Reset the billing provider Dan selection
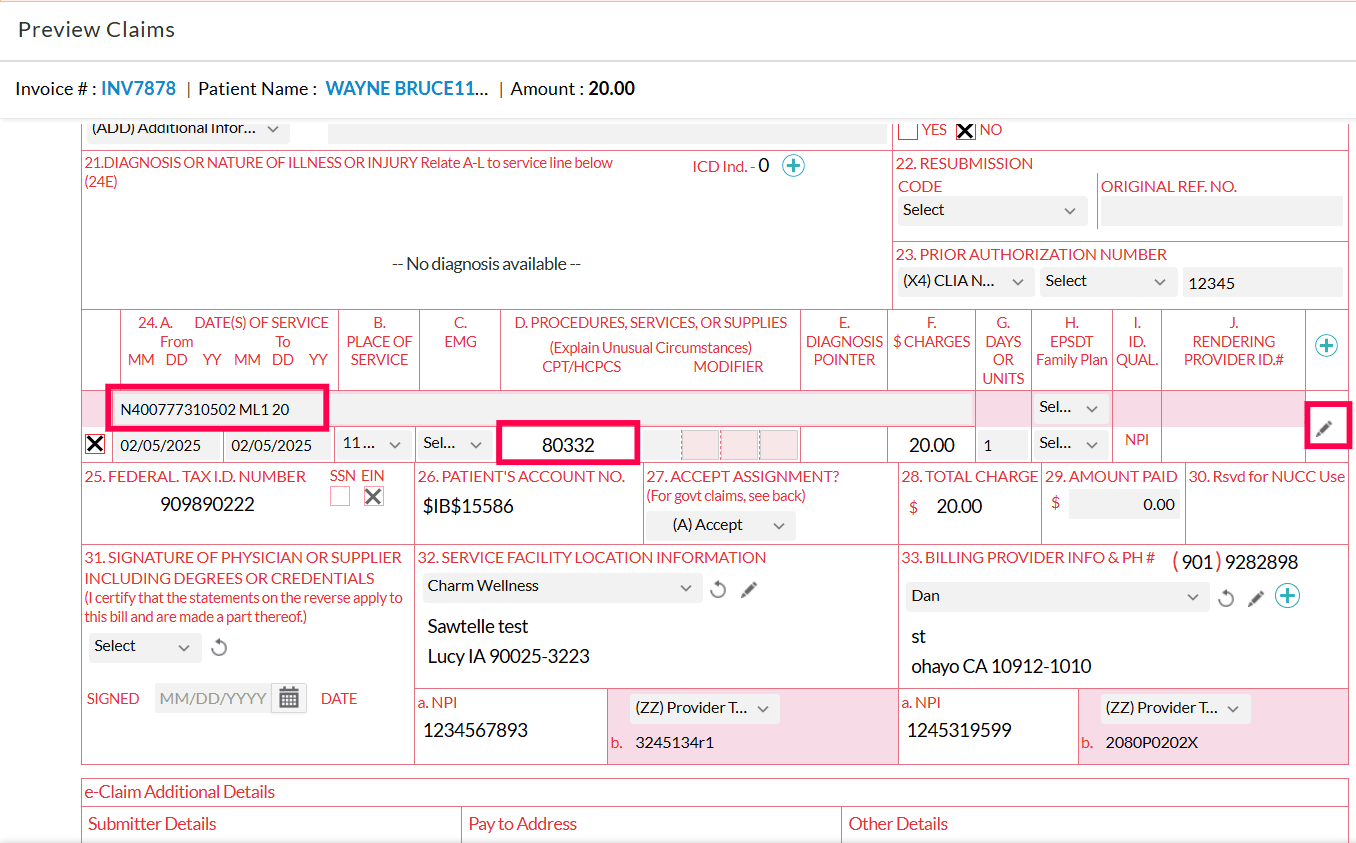 (1226, 595)
